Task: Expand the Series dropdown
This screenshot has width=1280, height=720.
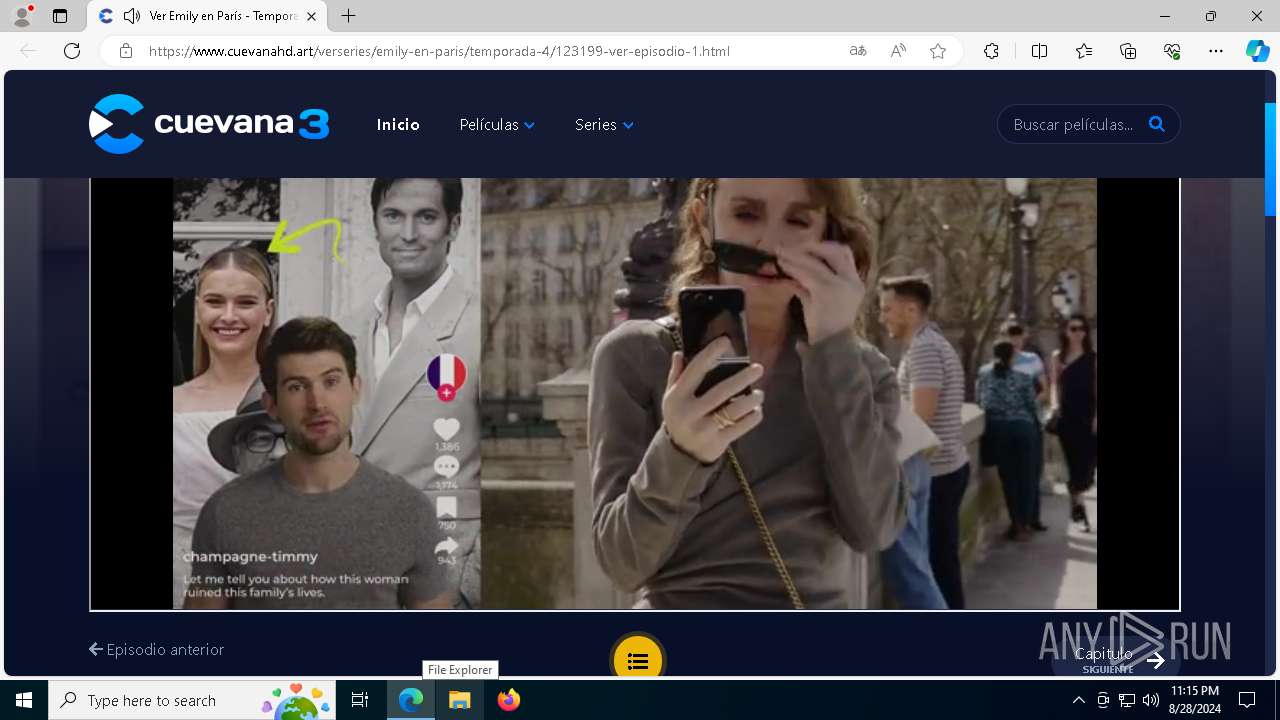Action: point(604,125)
